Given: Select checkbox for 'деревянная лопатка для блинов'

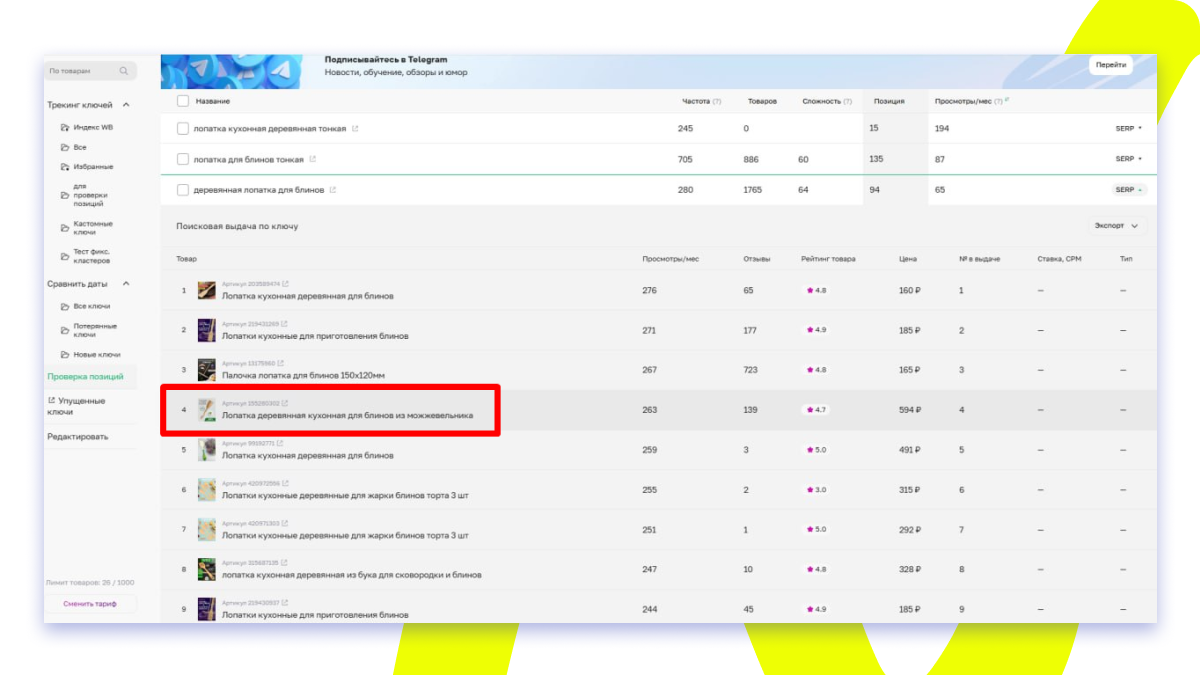Looking at the screenshot, I should [x=183, y=190].
